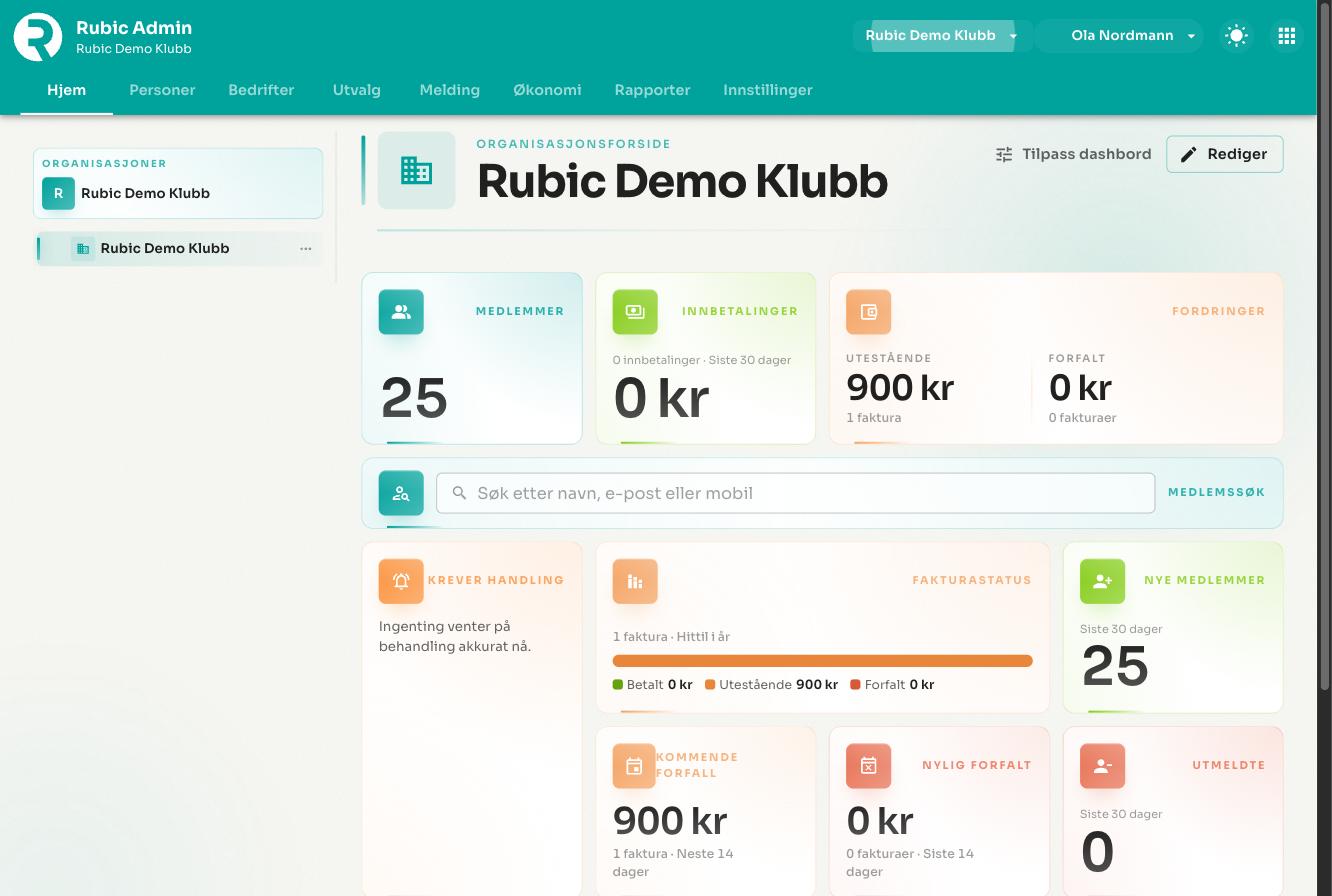Screen dimensions: 1332x896
Task: Open the Økonomi tab
Action: point(547,90)
